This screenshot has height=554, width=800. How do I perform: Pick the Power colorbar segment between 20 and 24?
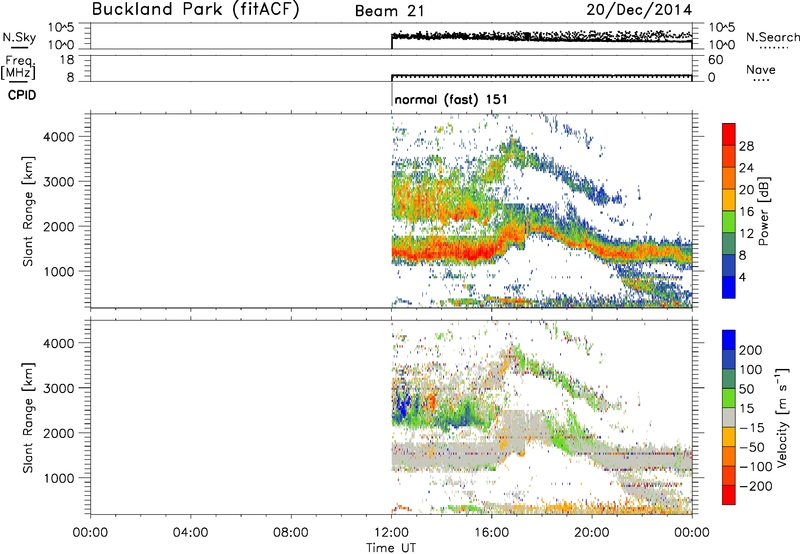[x=729, y=178]
